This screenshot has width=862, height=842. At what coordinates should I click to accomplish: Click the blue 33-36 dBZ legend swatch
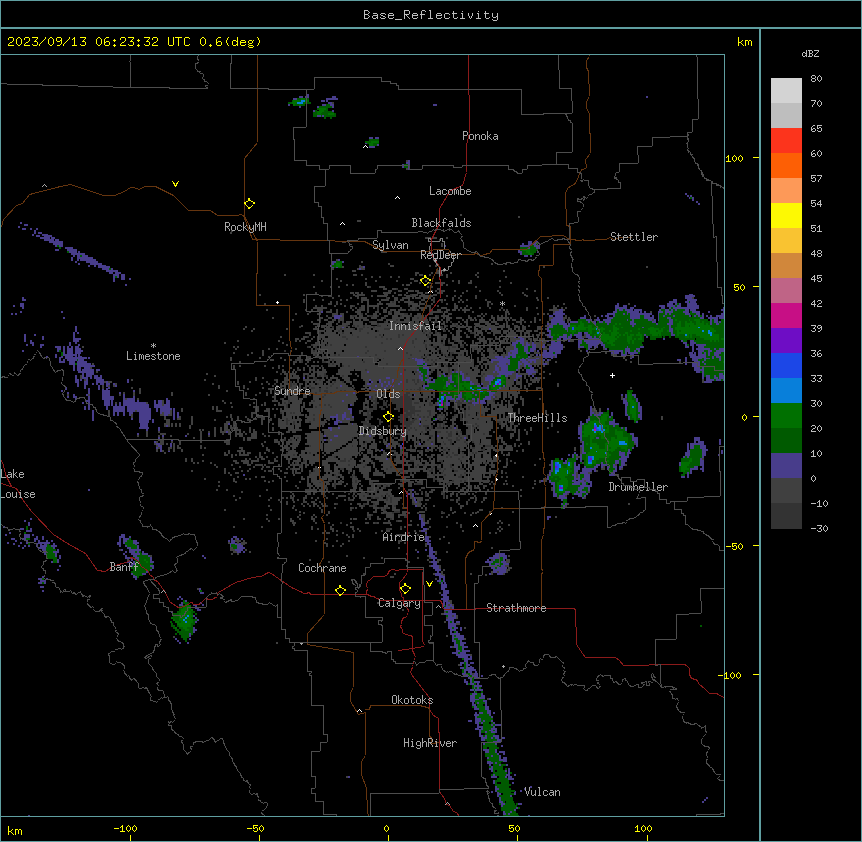tap(786, 365)
